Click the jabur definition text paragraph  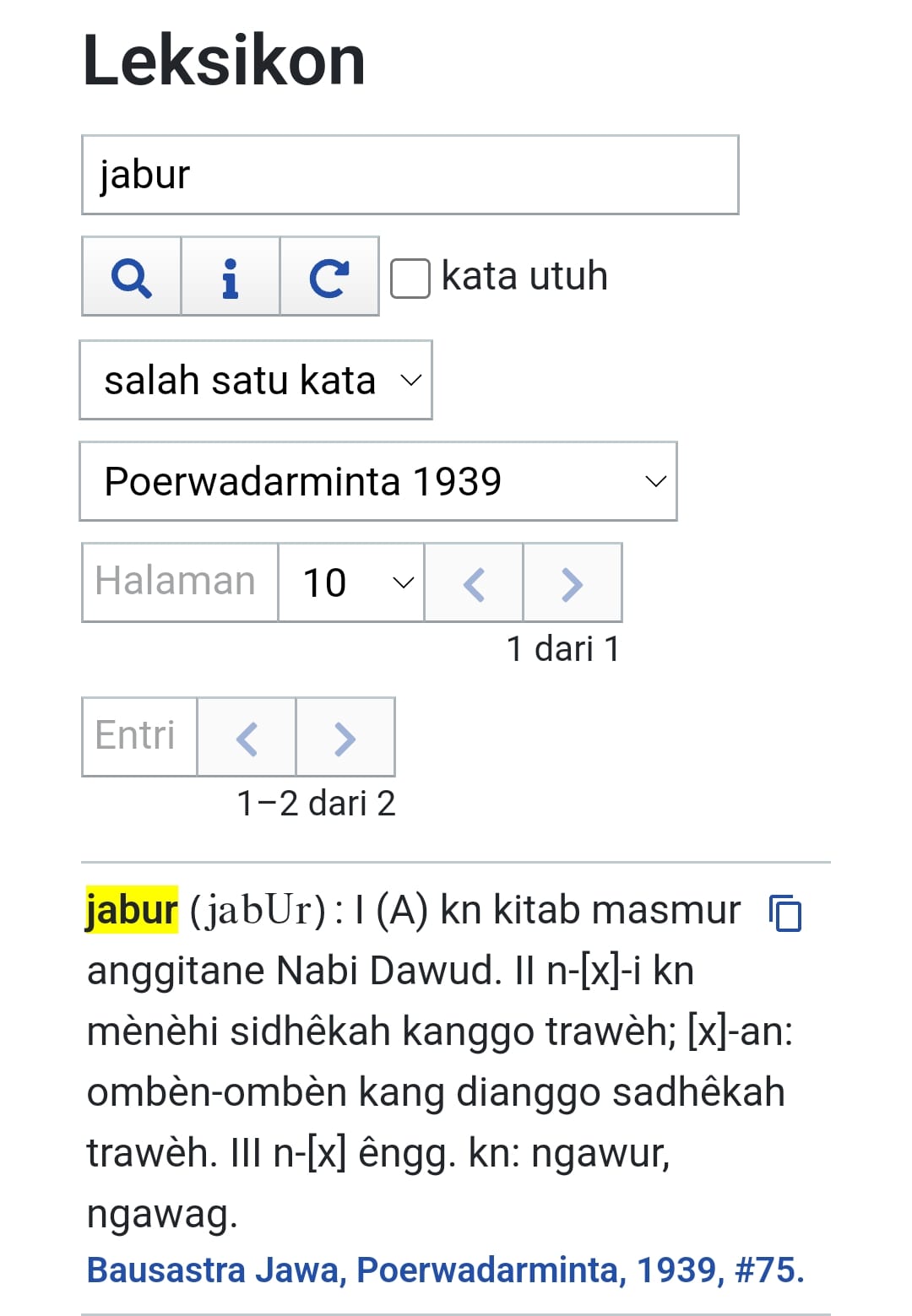[439, 1062]
